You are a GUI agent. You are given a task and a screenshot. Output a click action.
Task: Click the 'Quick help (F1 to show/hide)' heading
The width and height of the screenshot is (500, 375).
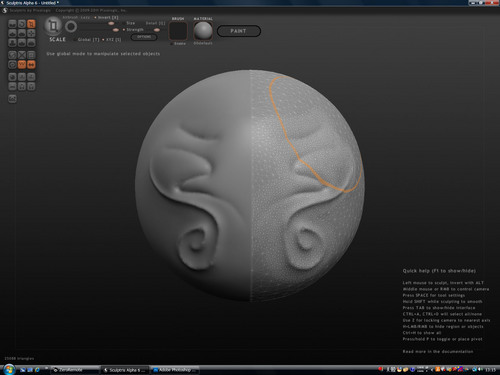pos(439,271)
